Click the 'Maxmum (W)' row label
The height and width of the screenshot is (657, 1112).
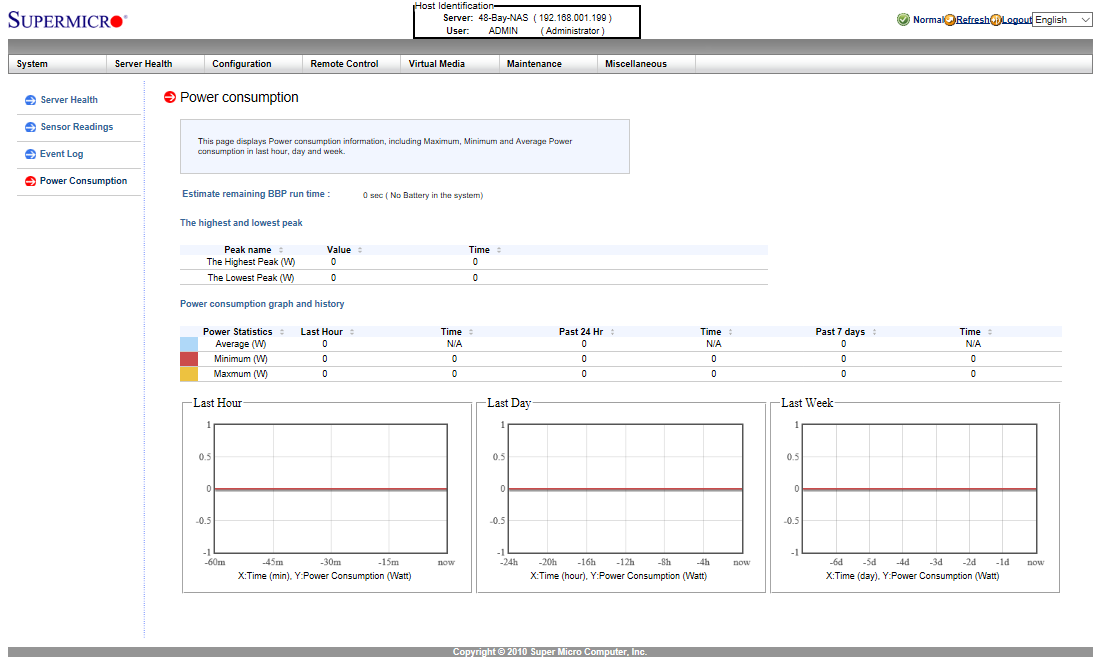pos(241,374)
